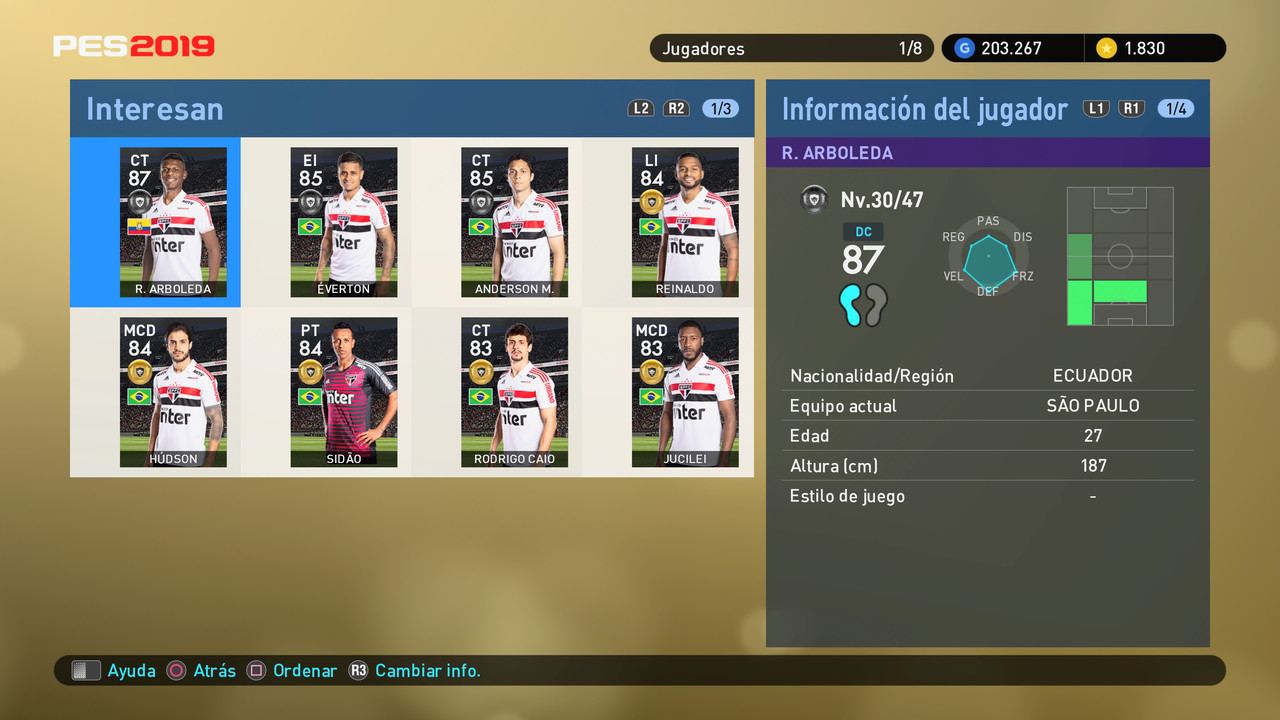Click the pitch position map
Viewport: 1280px width, 720px height.
1120,256
